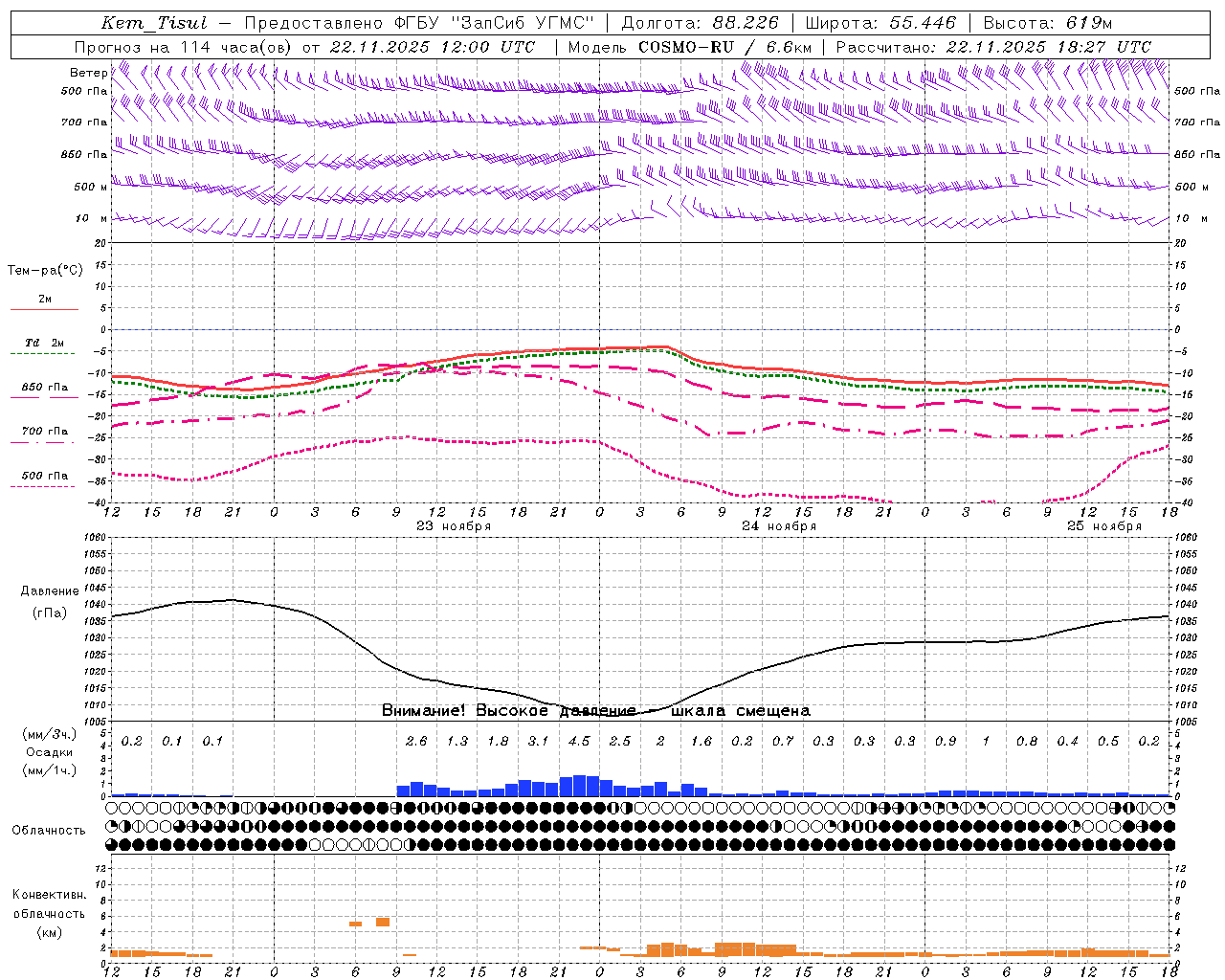Click the 'Тем-ра(°C)' temperature label
Image resolution: width=1225 pixels, height=980 pixels.
(45, 271)
